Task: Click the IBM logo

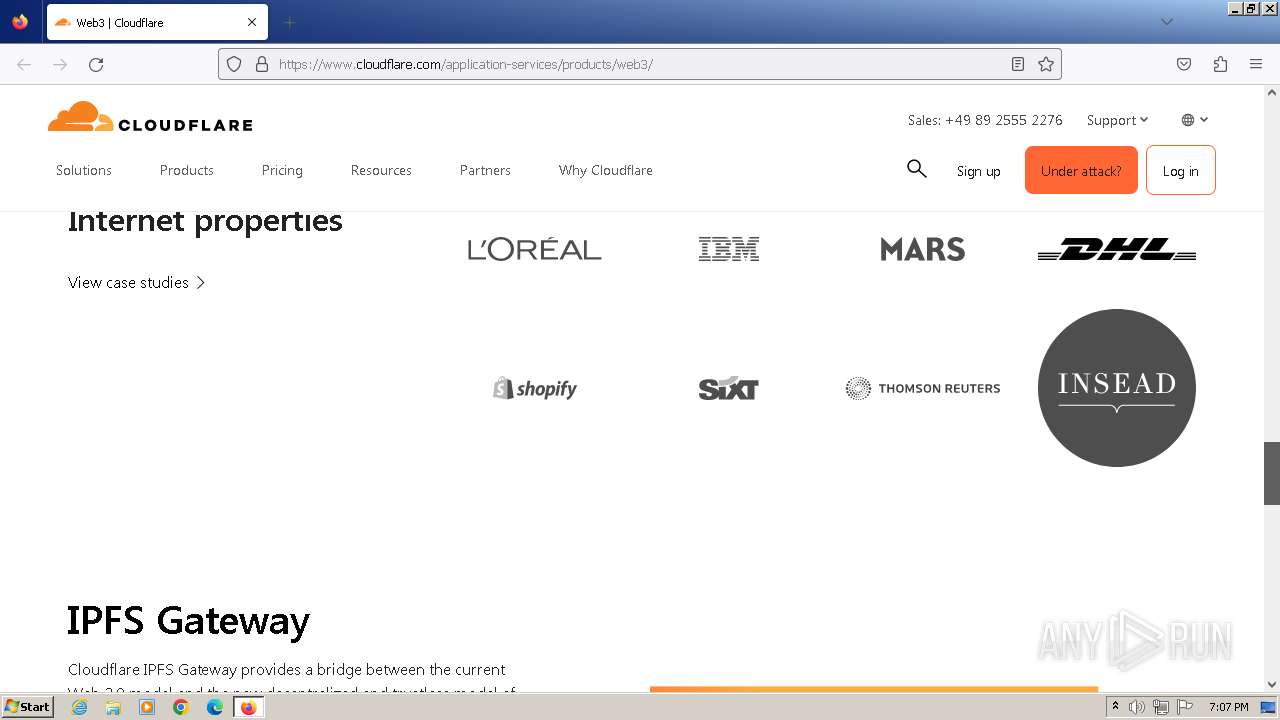Action: coord(729,249)
